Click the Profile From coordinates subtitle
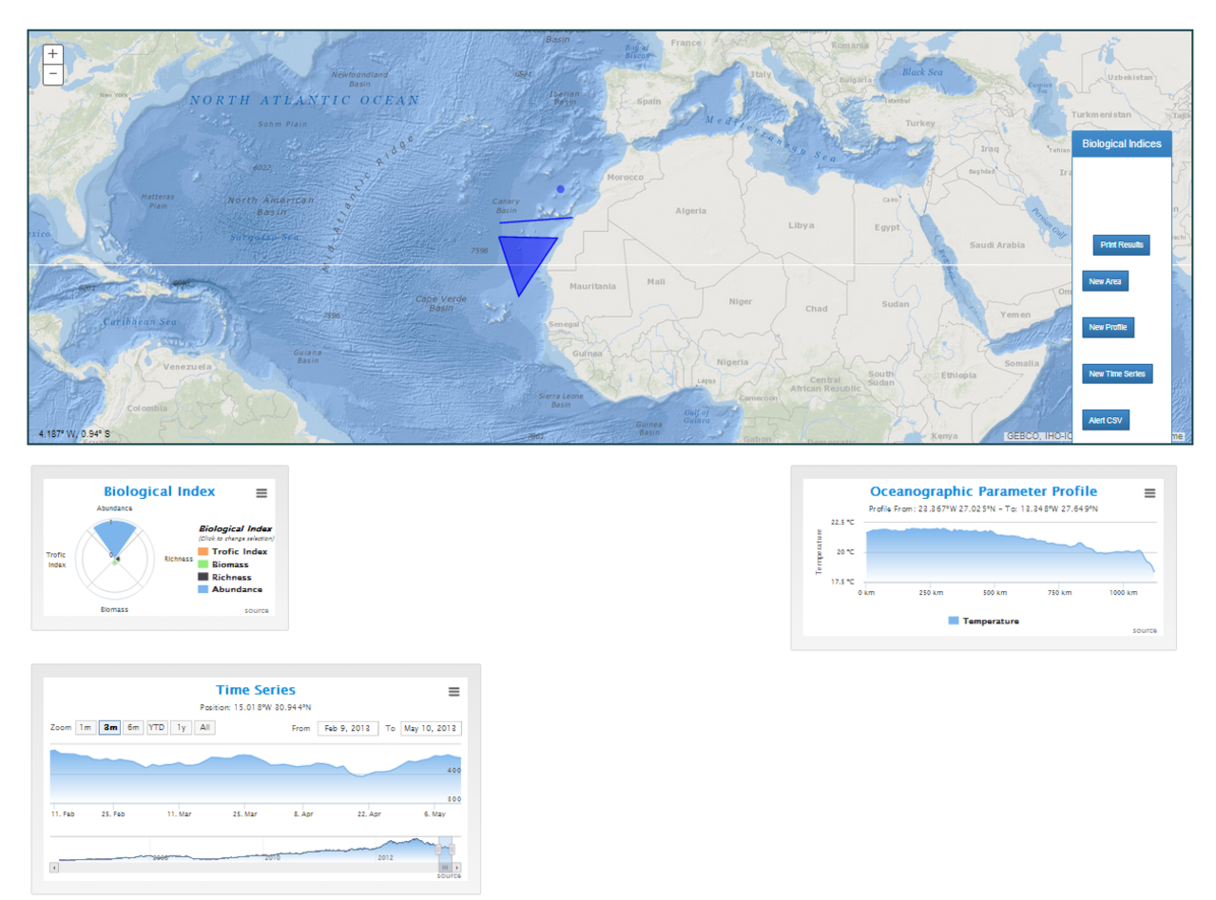The width and height of the screenshot is (1216, 900). 983,508
